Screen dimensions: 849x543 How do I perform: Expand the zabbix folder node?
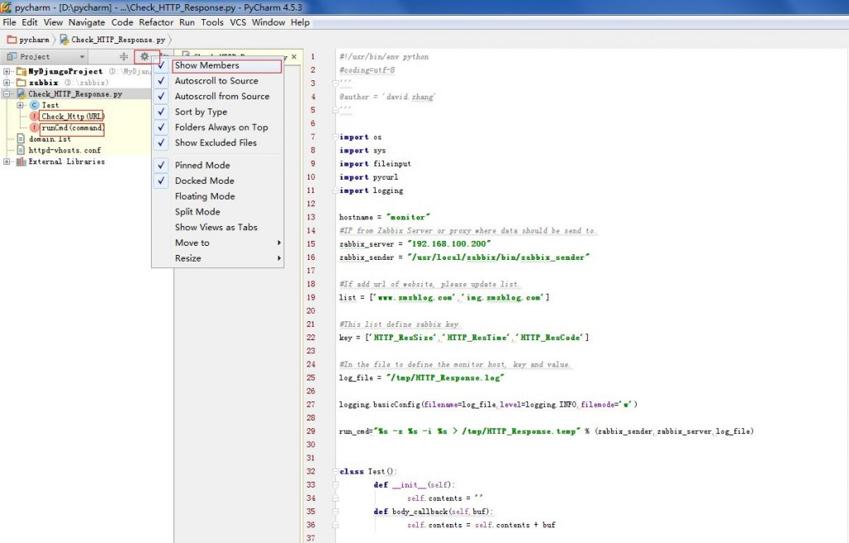6,83
